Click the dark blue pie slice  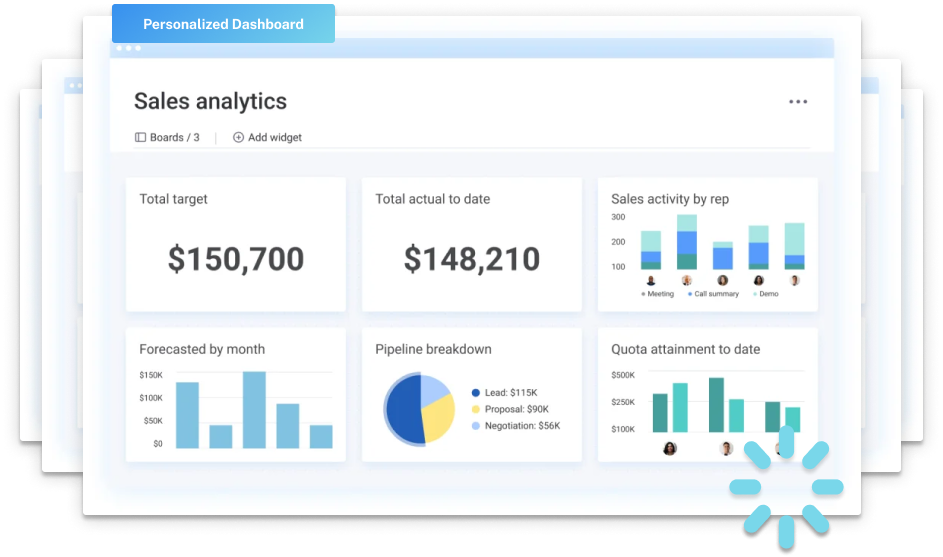(x=401, y=412)
